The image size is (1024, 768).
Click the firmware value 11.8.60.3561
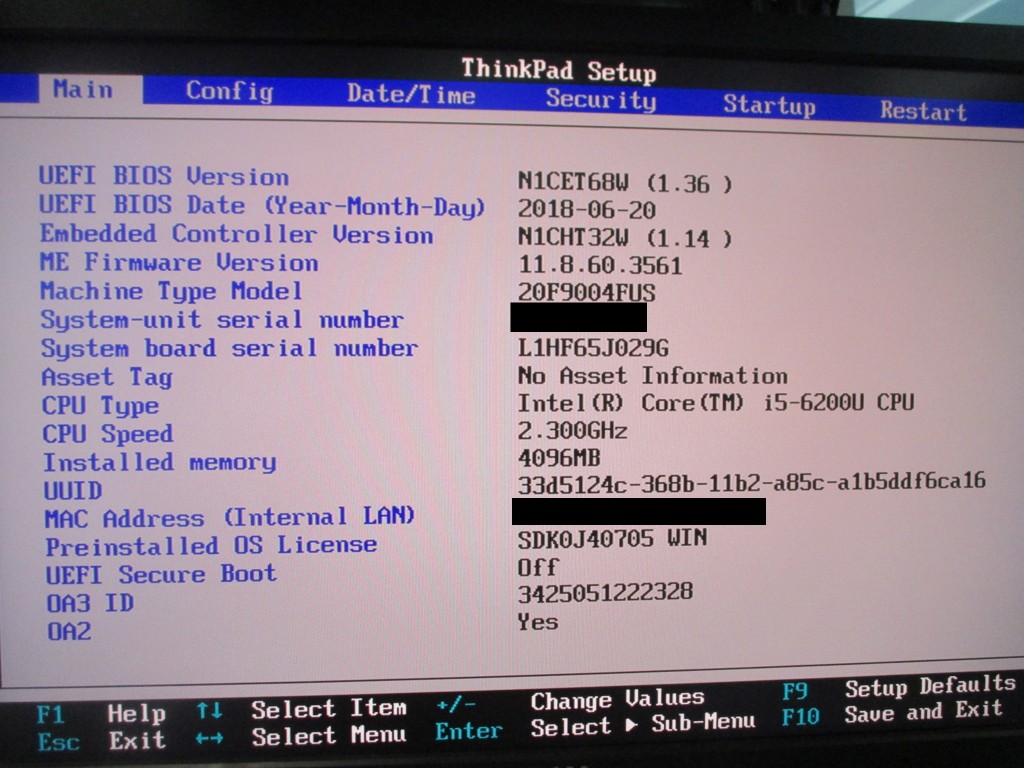coord(600,265)
